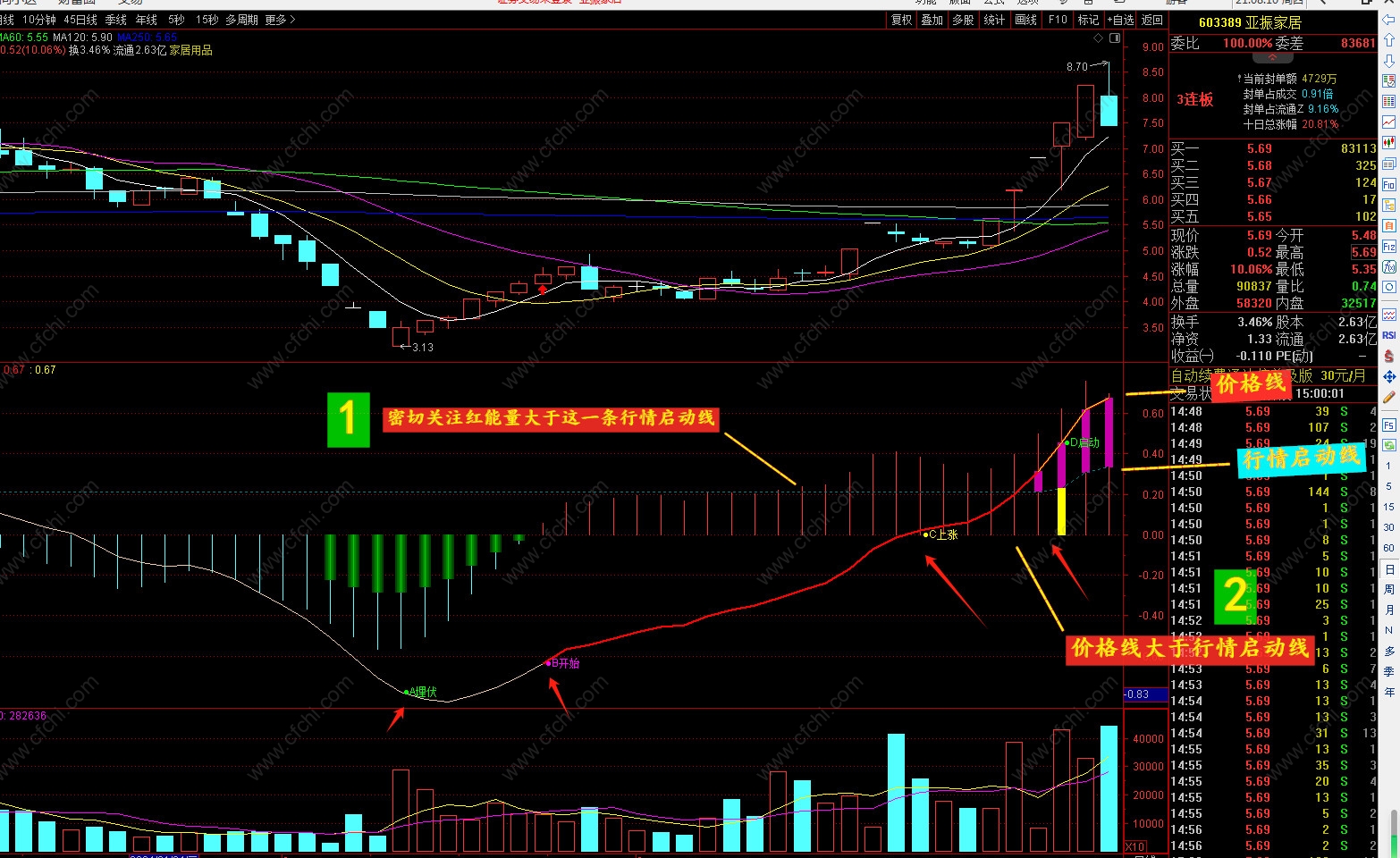The image size is (1400, 858).
Task: Open the quote list sidebar icon with checkmark
Action: (1389, 80)
